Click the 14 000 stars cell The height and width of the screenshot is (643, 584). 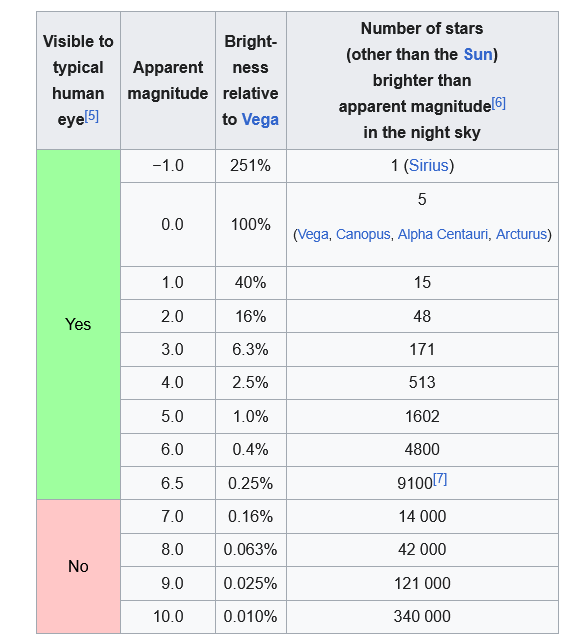click(422, 516)
